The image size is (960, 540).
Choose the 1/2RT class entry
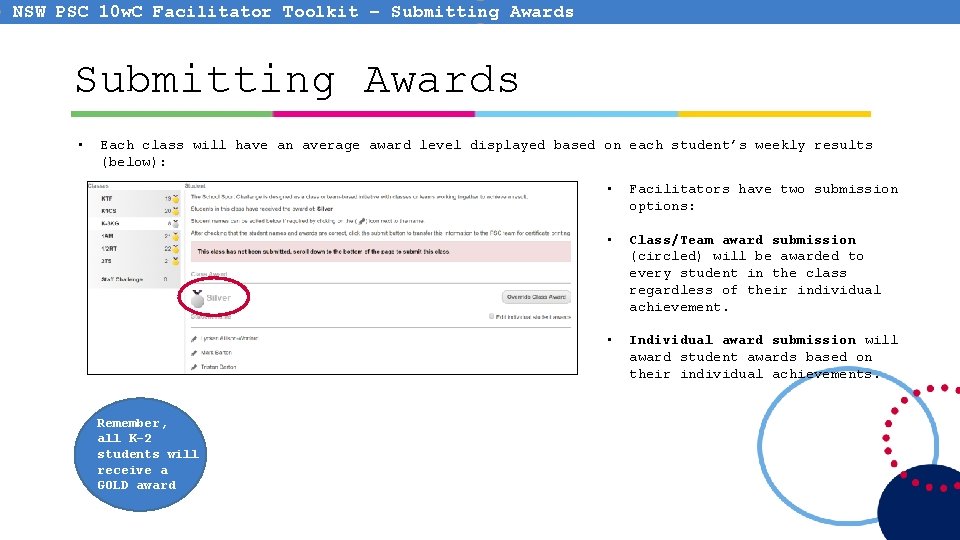click(x=136, y=249)
